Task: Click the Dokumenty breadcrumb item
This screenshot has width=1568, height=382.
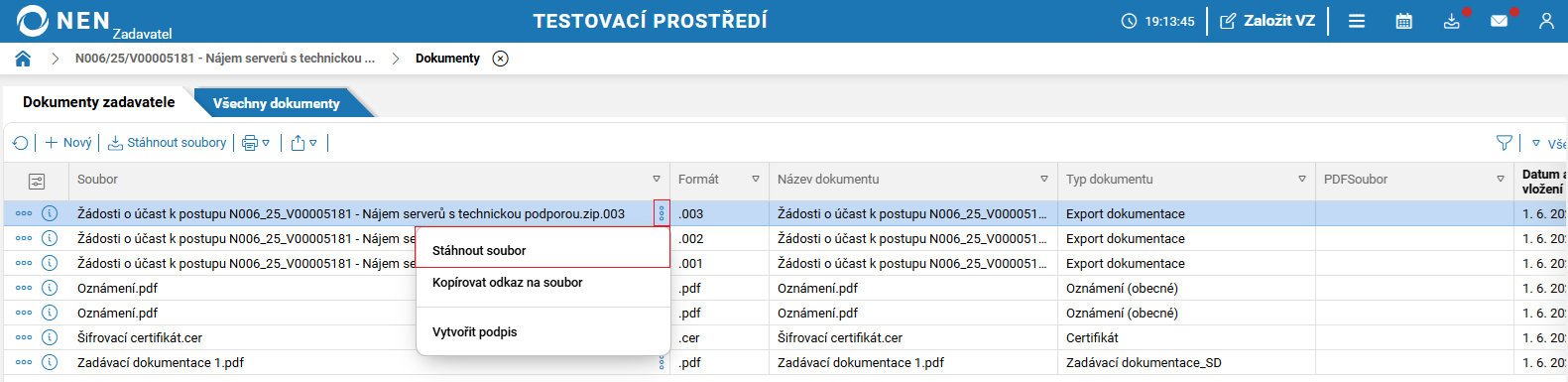Action: [x=447, y=59]
